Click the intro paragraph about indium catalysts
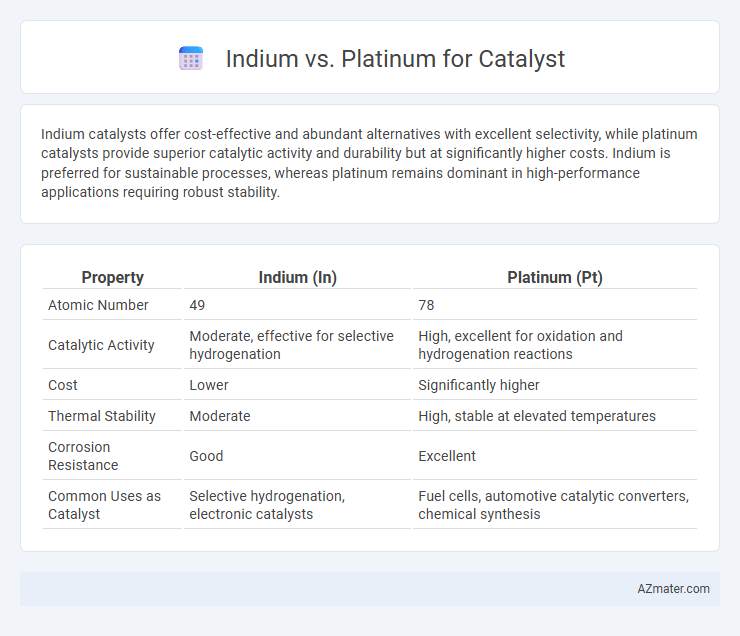740x636 pixels. tap(369, 163)
